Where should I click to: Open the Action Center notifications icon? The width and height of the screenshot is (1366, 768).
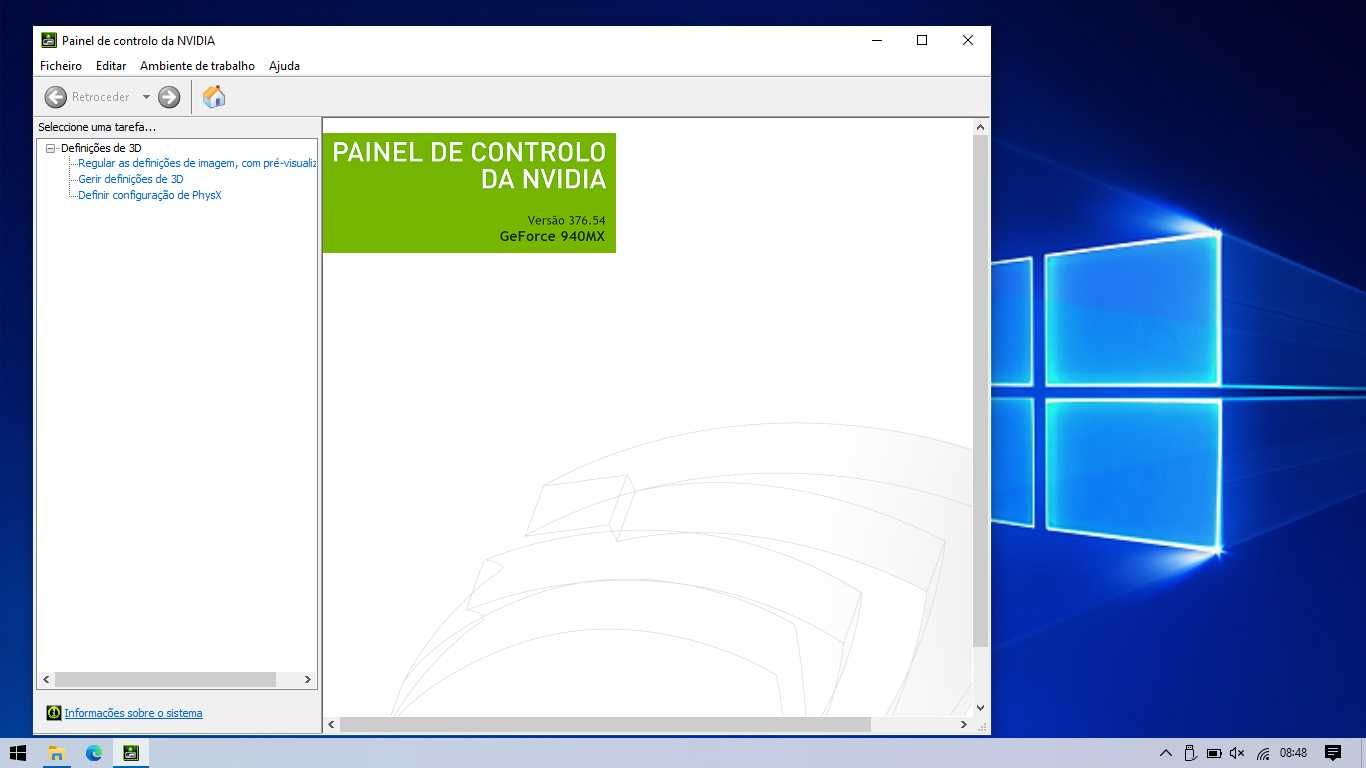[x=1333, y=753]
